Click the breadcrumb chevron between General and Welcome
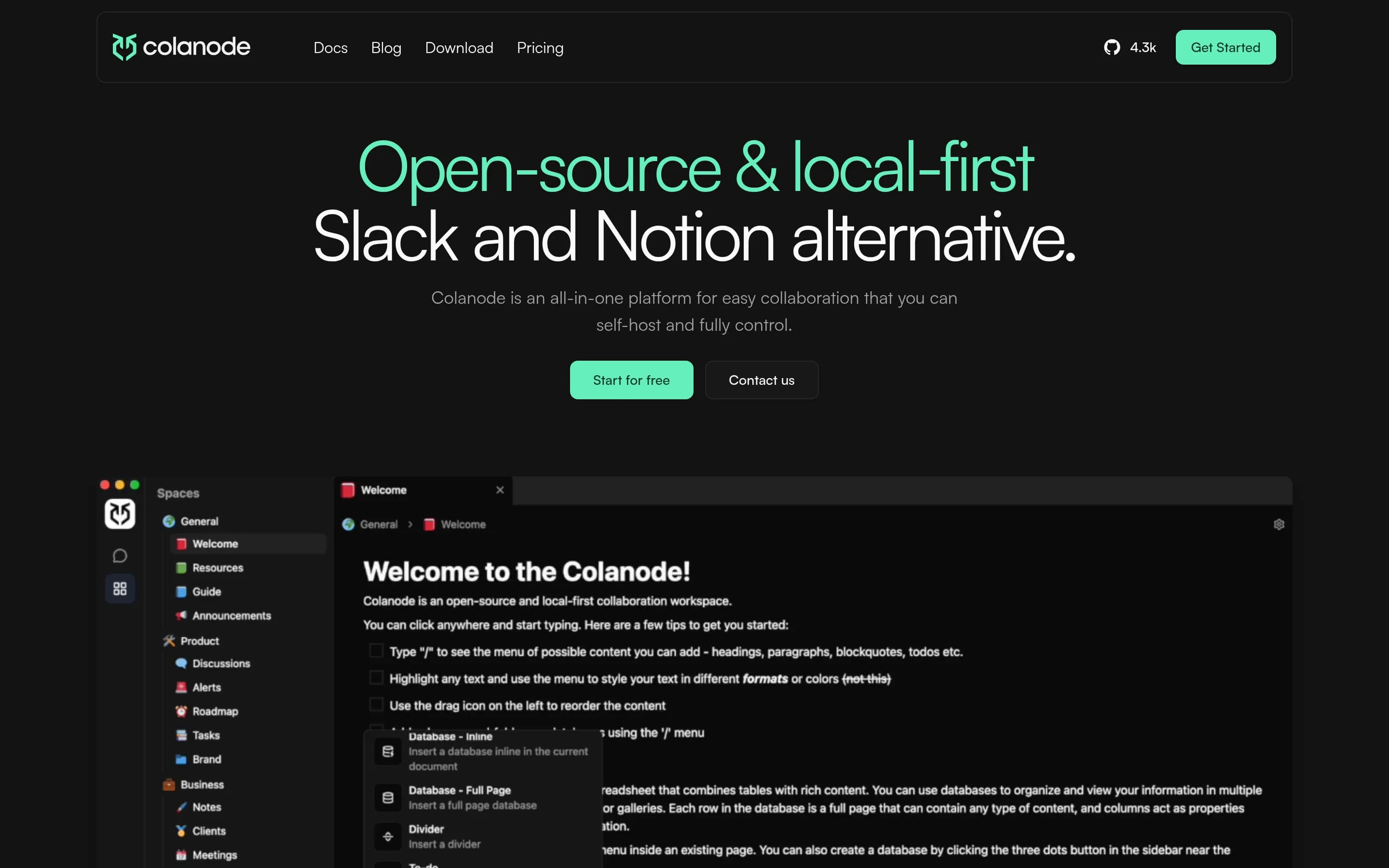Screen dimensions: 1389x868 [x=410, y=524]
